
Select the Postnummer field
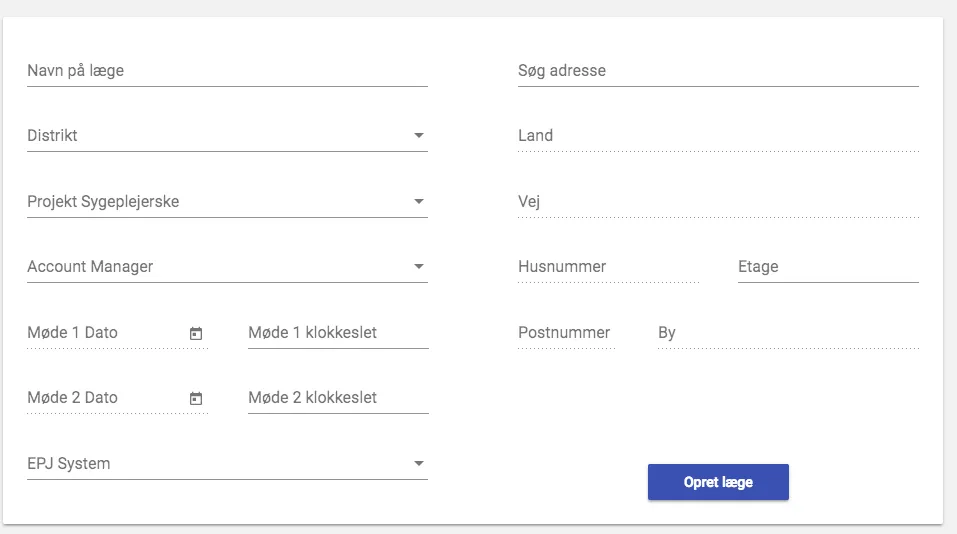tap(565, 333)
